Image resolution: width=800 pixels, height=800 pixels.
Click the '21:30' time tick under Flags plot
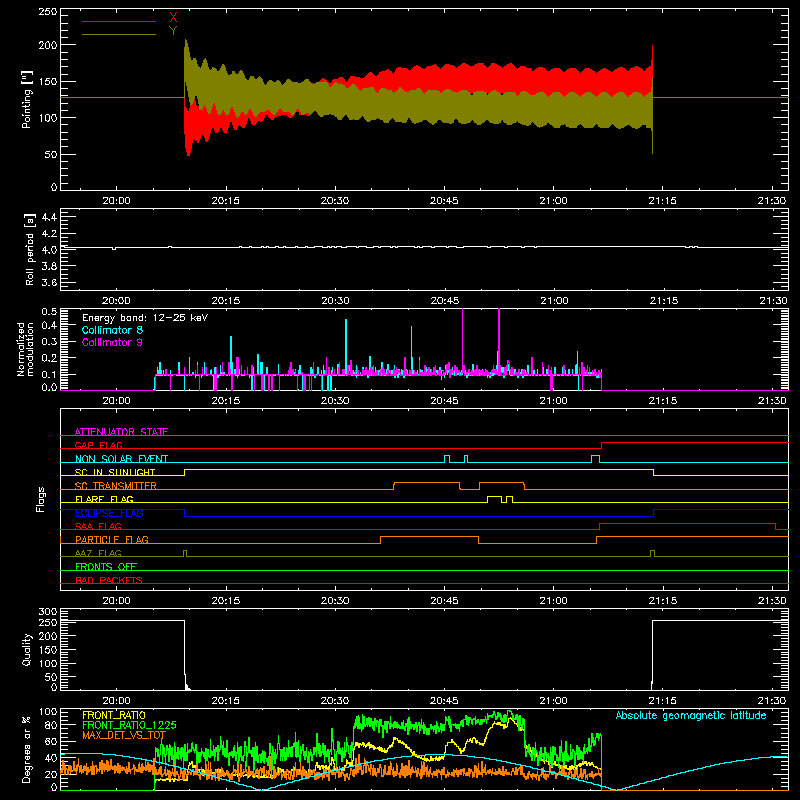click(x=772, y=601)
